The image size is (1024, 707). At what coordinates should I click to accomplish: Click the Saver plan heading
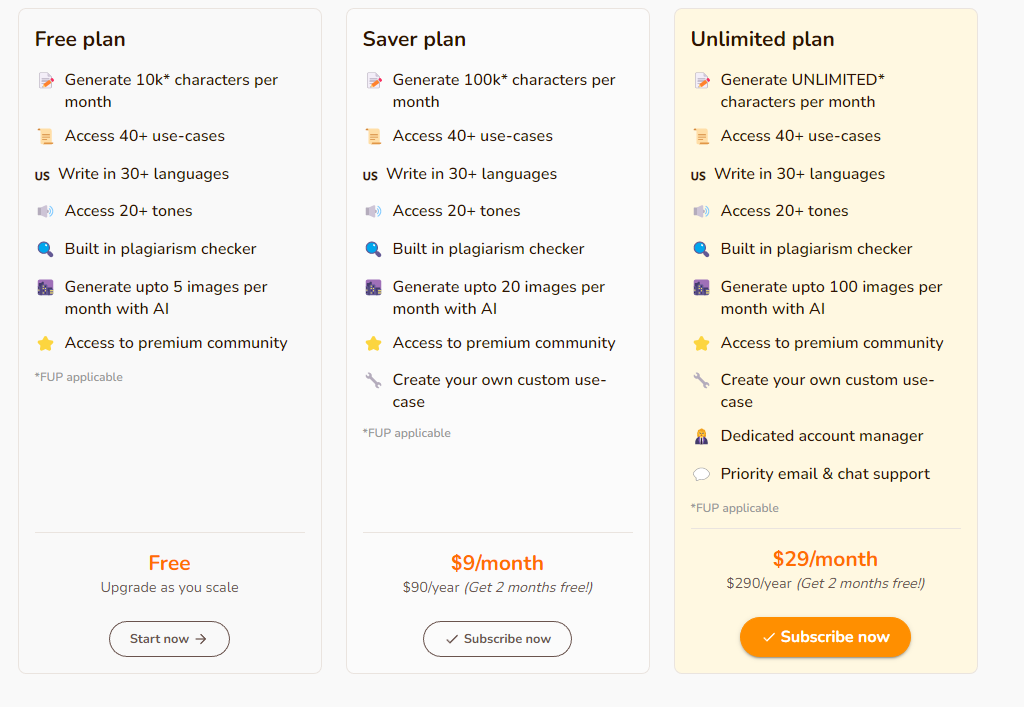(x=414, y=39)
